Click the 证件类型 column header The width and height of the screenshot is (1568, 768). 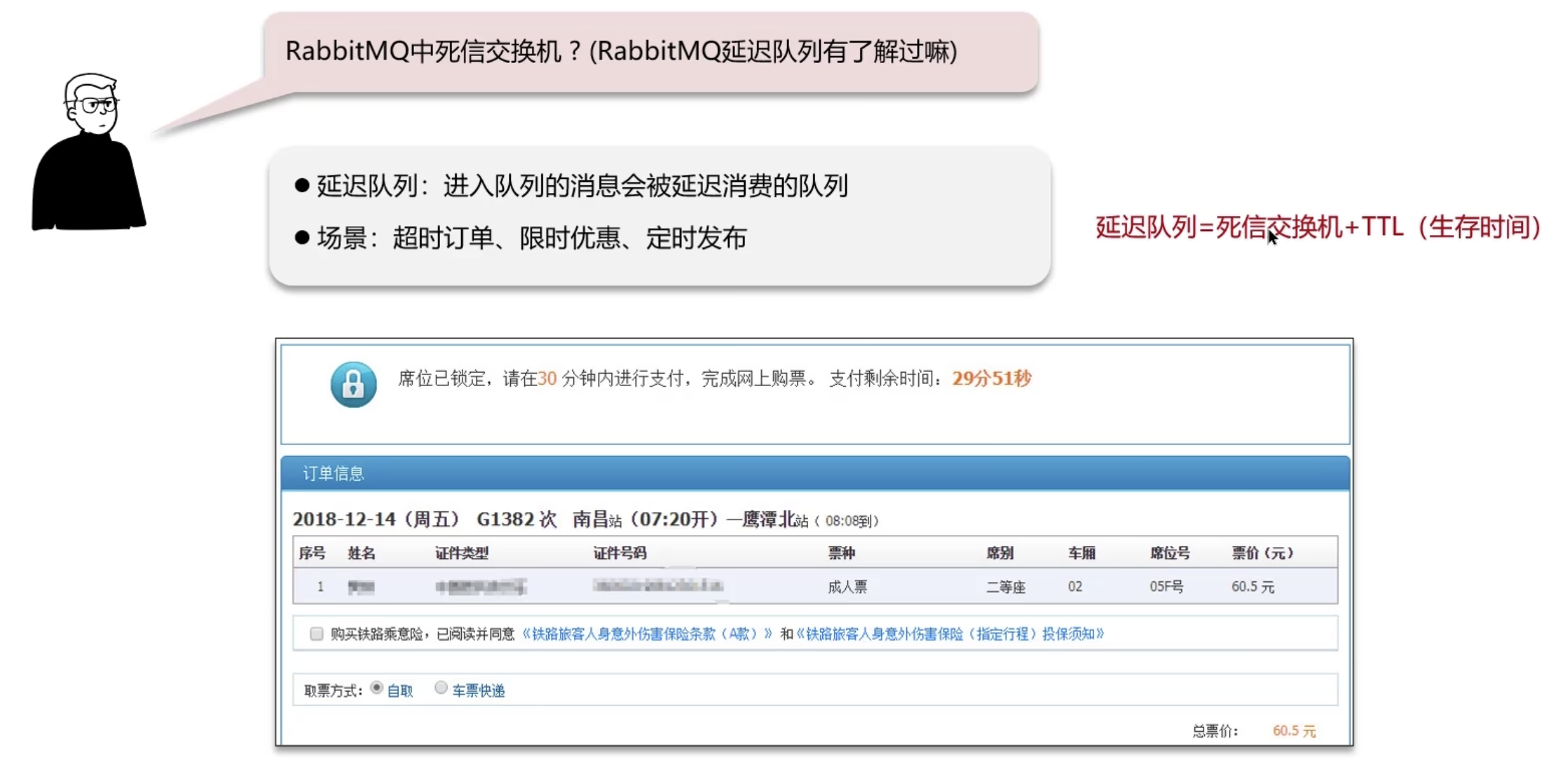462,553
